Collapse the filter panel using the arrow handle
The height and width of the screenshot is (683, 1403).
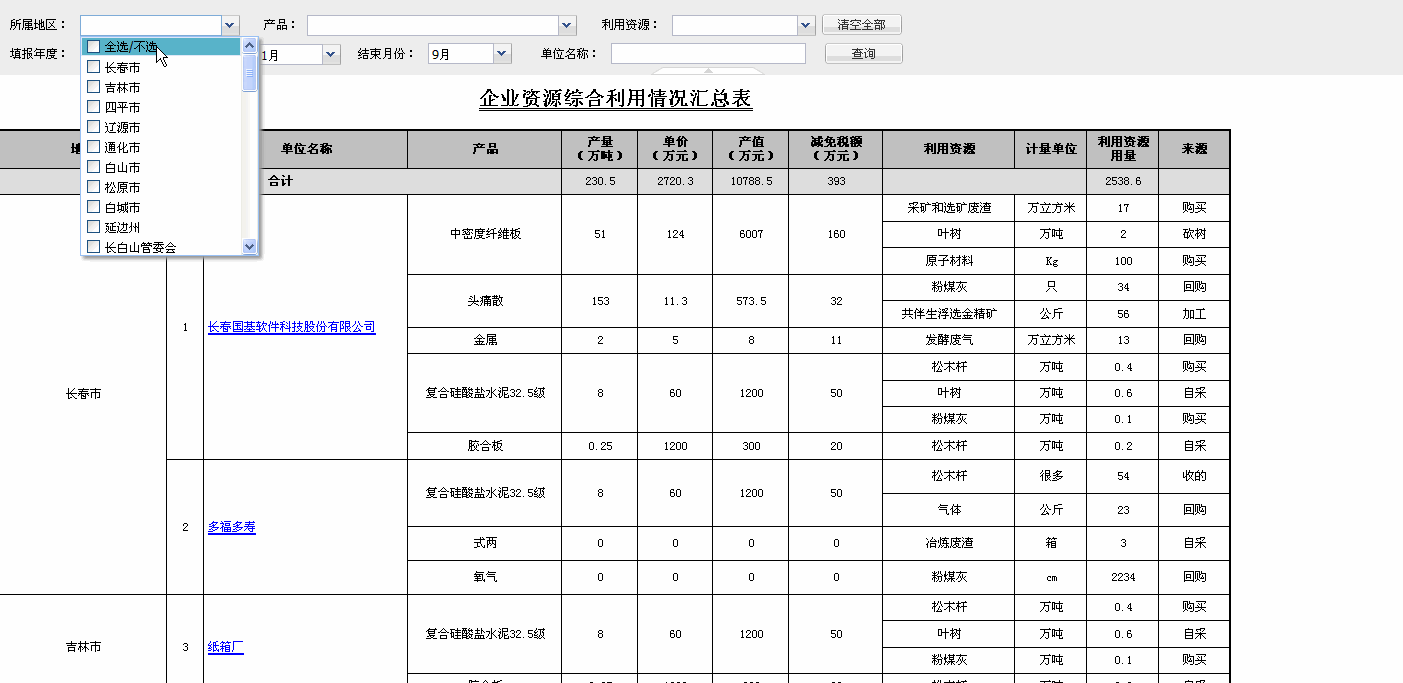coord(708,71)
